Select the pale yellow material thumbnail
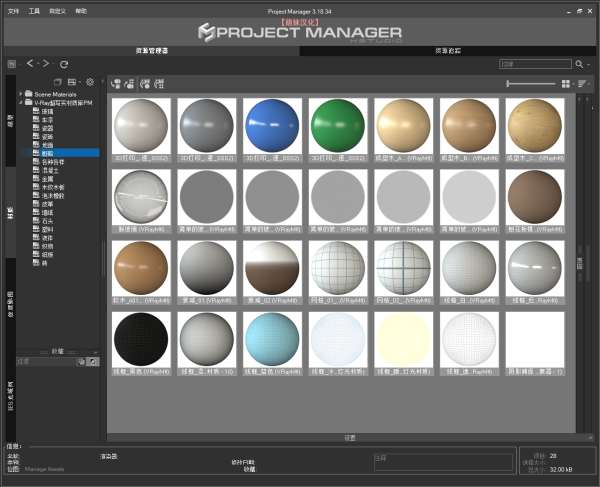Image resolution: width=600 pixels, height=487 pixels. 403,339
